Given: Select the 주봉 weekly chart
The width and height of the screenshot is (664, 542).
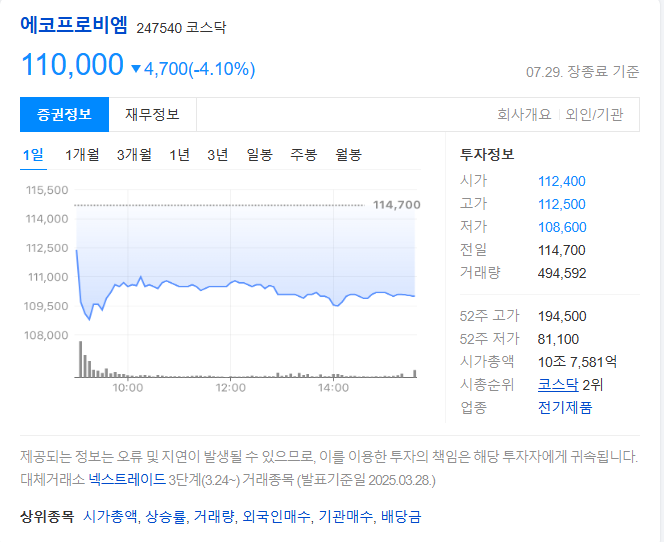Looking at the screenshot, I should pos(304,155).
